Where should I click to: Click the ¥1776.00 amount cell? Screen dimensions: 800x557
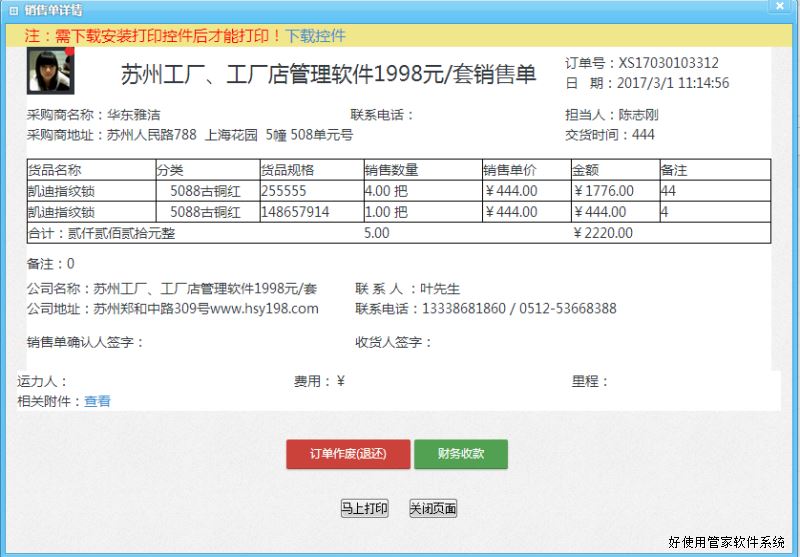604,191
